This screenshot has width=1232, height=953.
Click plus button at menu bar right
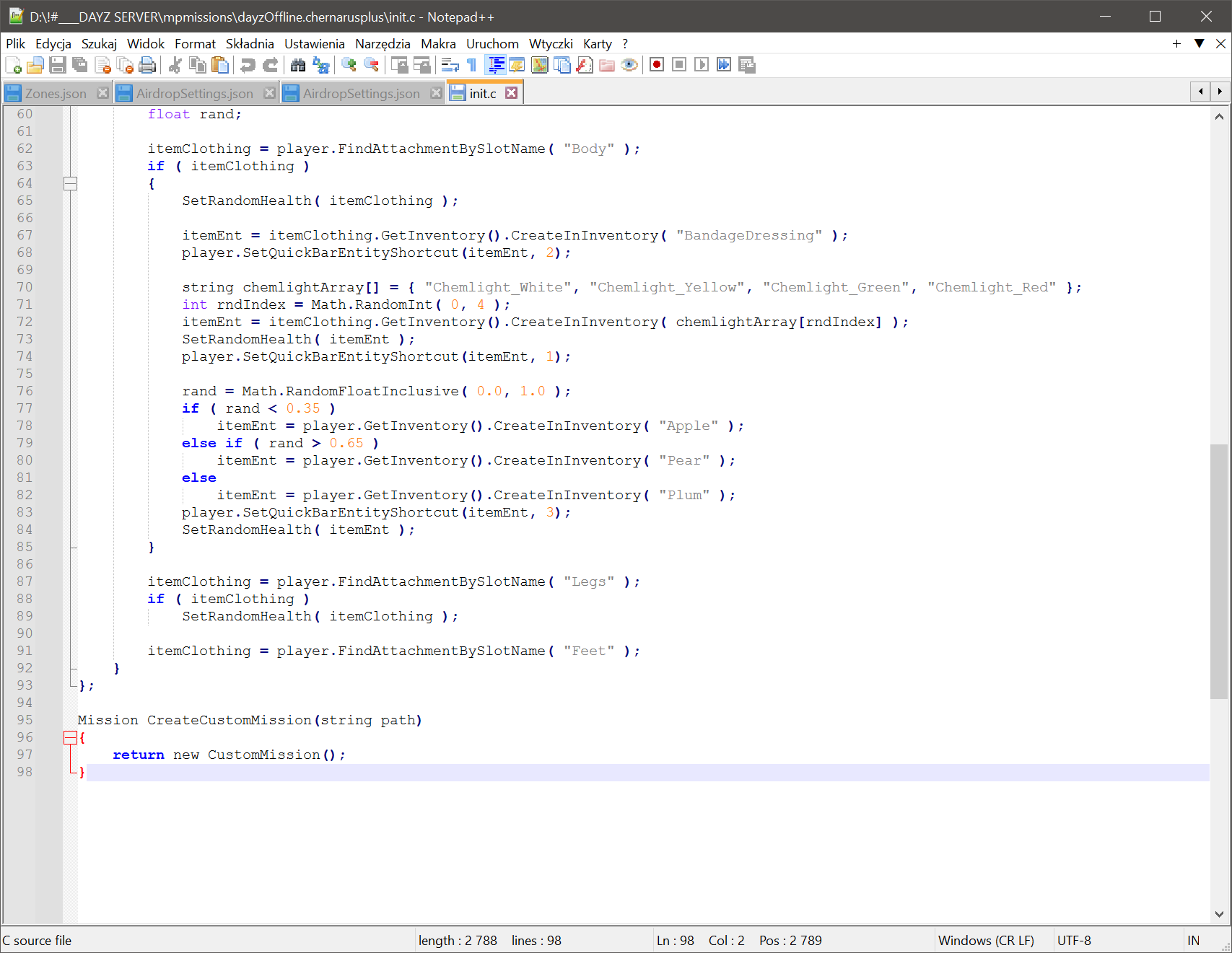point(1176,44)
